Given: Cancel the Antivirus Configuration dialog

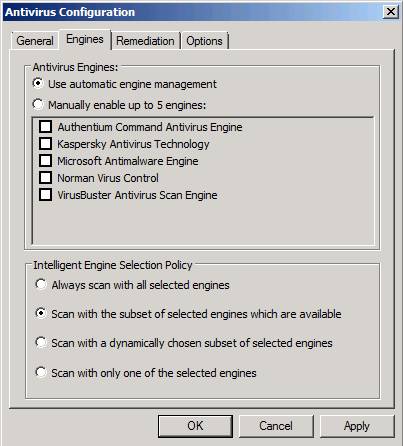Looking at the screenshot, I should pyautogui.click(x=276, y=426).
